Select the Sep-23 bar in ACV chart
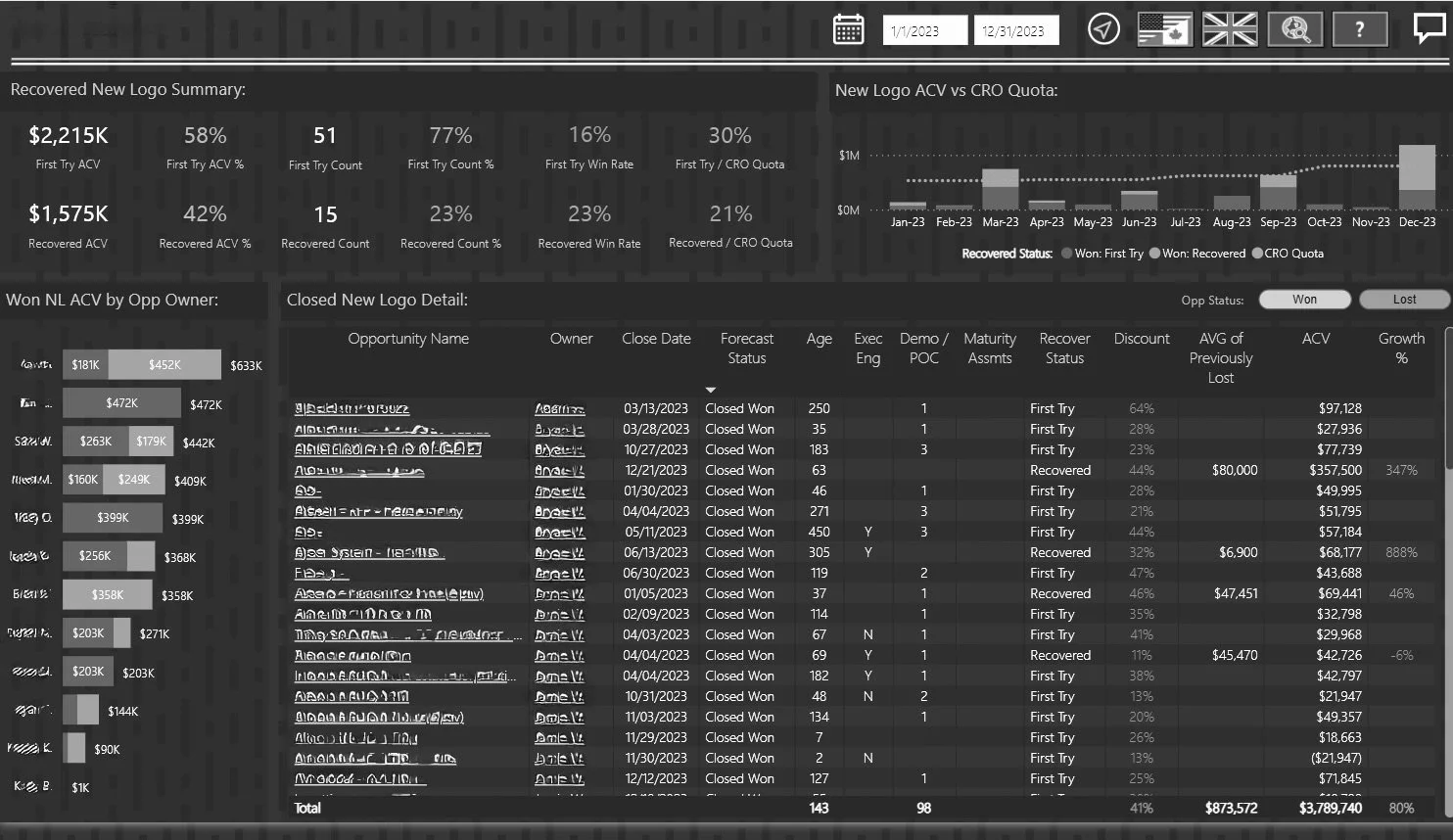Screen dimensions: 1453x840 (x=1278, y=192)
